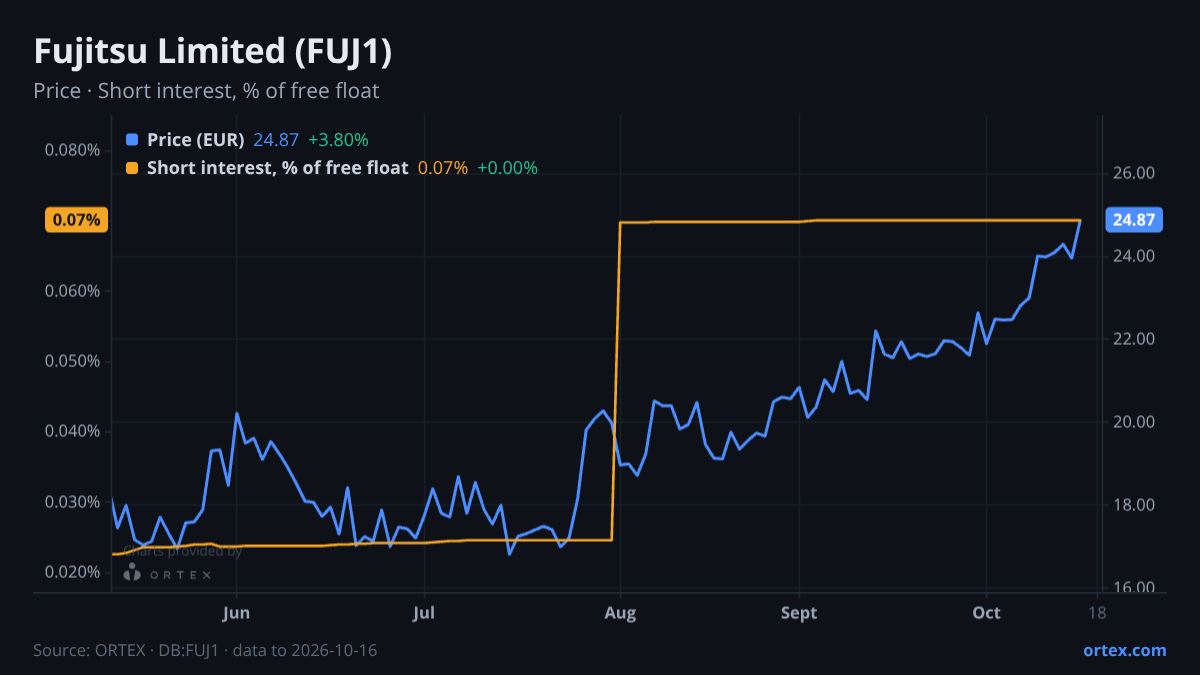The width and height of the screenshot is (1200, 675).
Task: Click the Jun x-axis label
Action: [236, 612]
